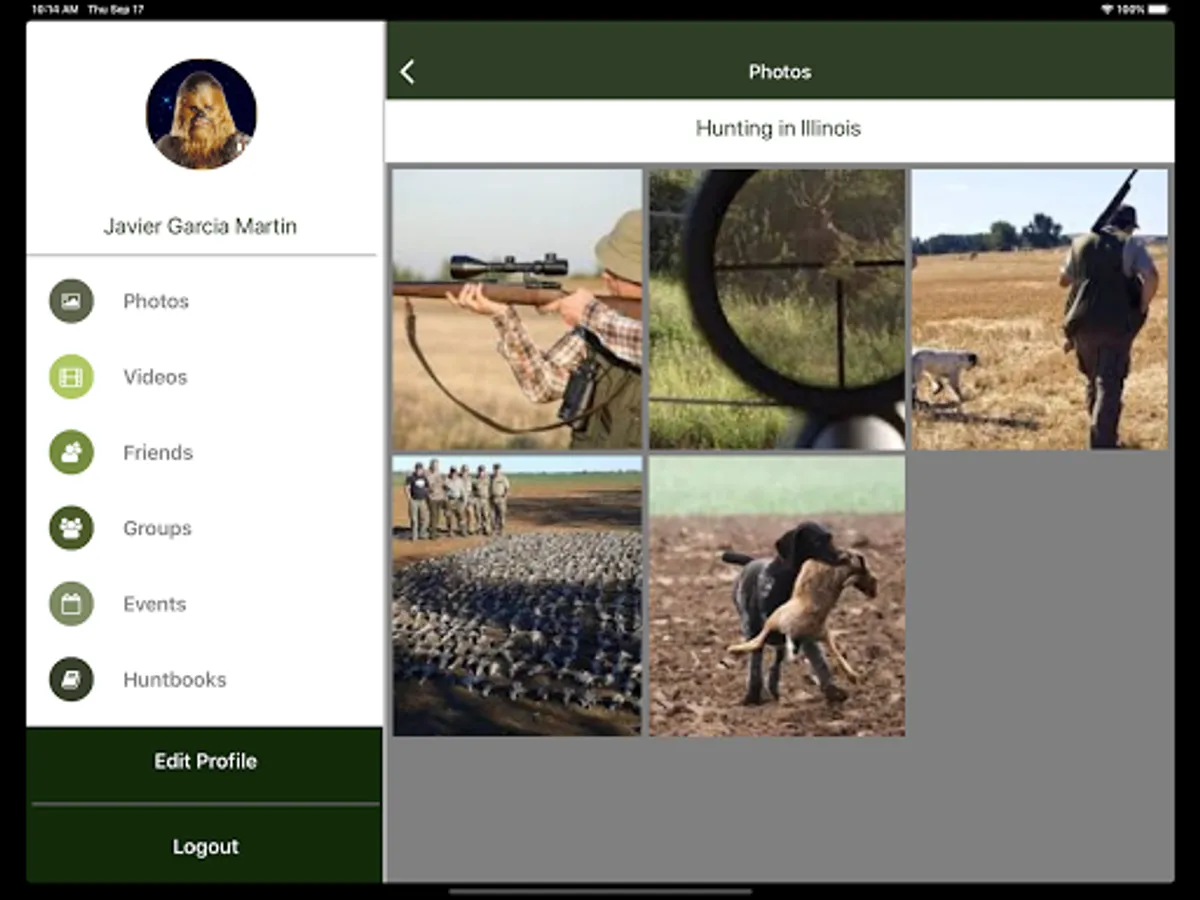The height and width of the screenshot is (900, 1200).
Task: Open the Videos menu label
Action: 155,377
